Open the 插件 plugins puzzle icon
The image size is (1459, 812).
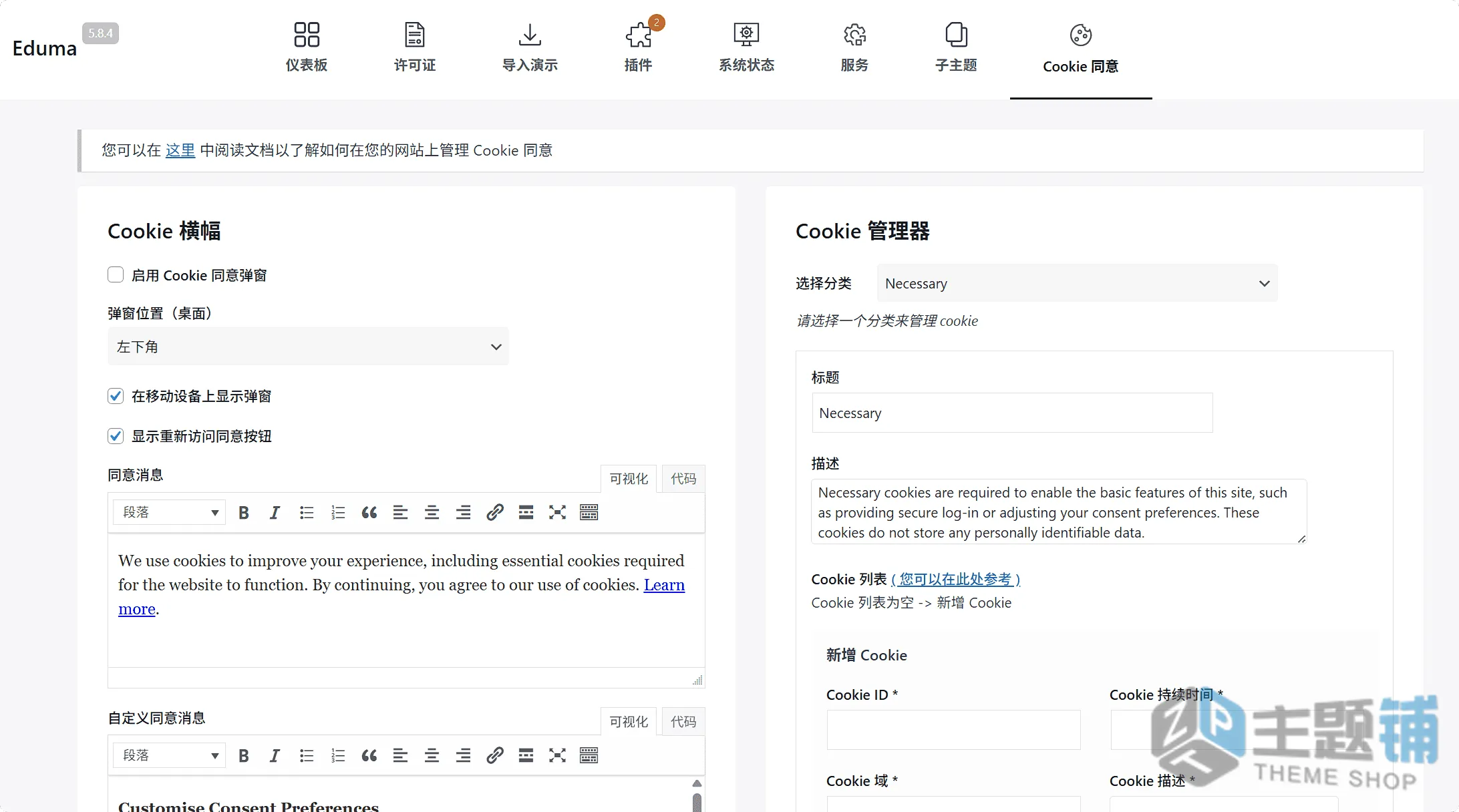point(638,35)
